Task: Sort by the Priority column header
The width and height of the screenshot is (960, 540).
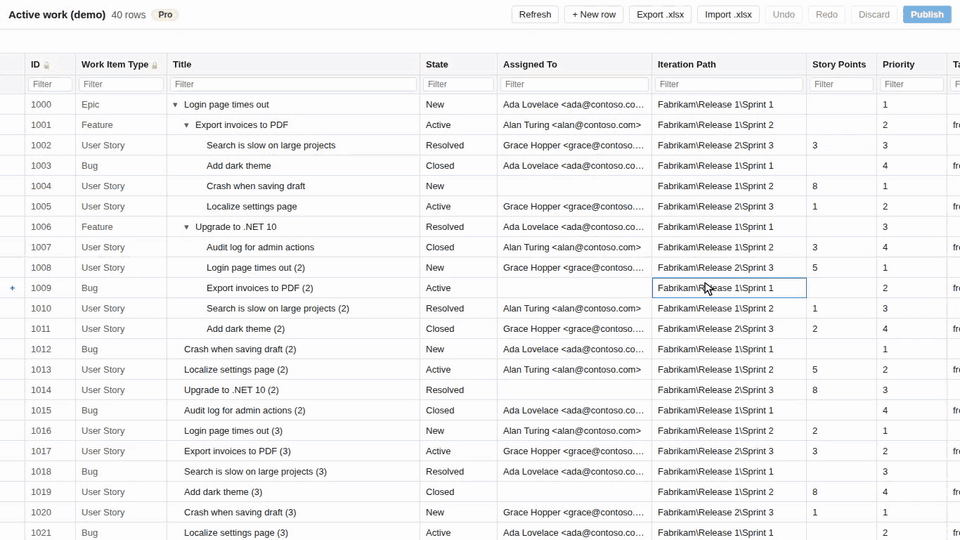Action: coord(898,64)
